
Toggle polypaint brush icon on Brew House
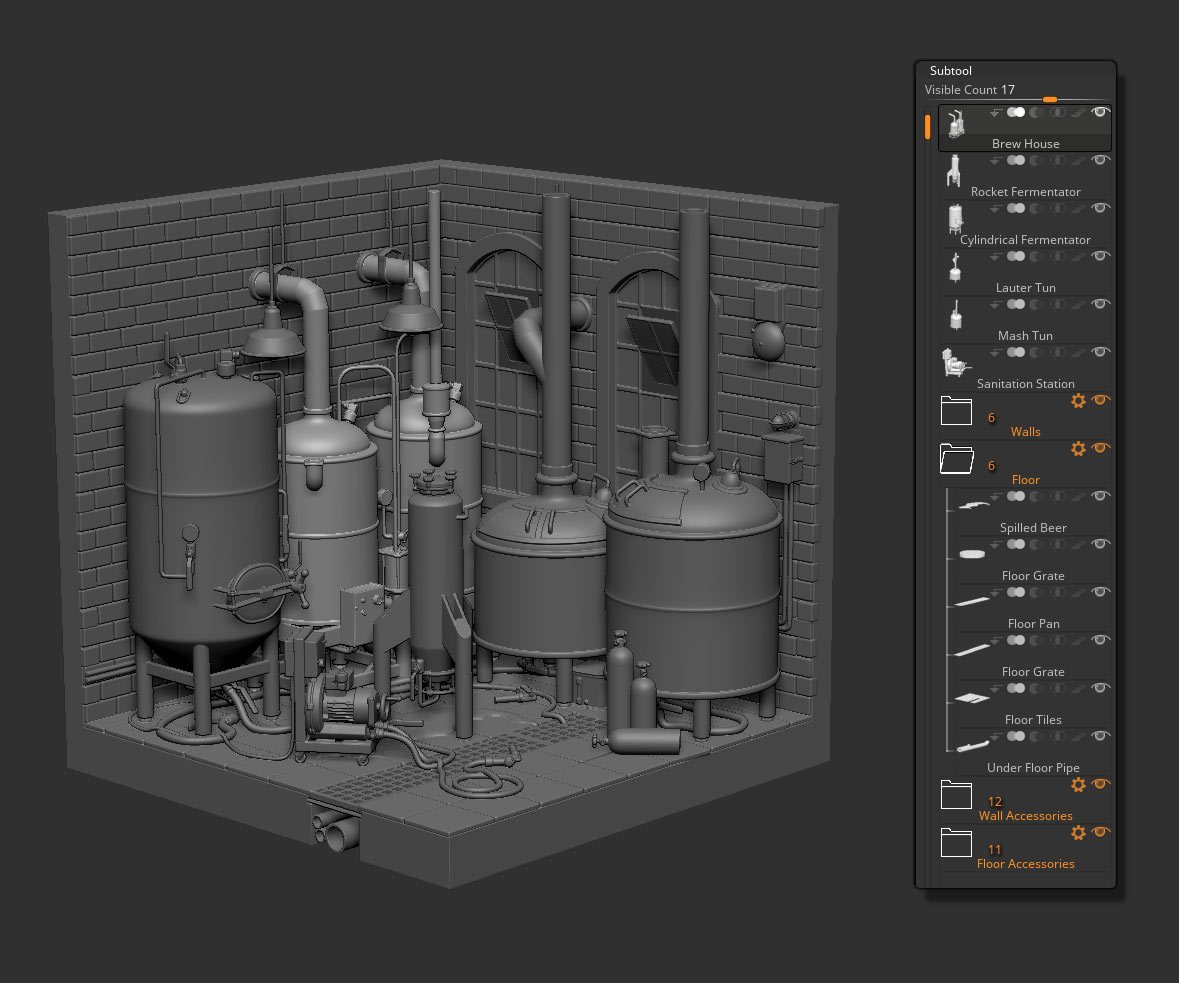pyautogui.click(x=1078, y=113)
